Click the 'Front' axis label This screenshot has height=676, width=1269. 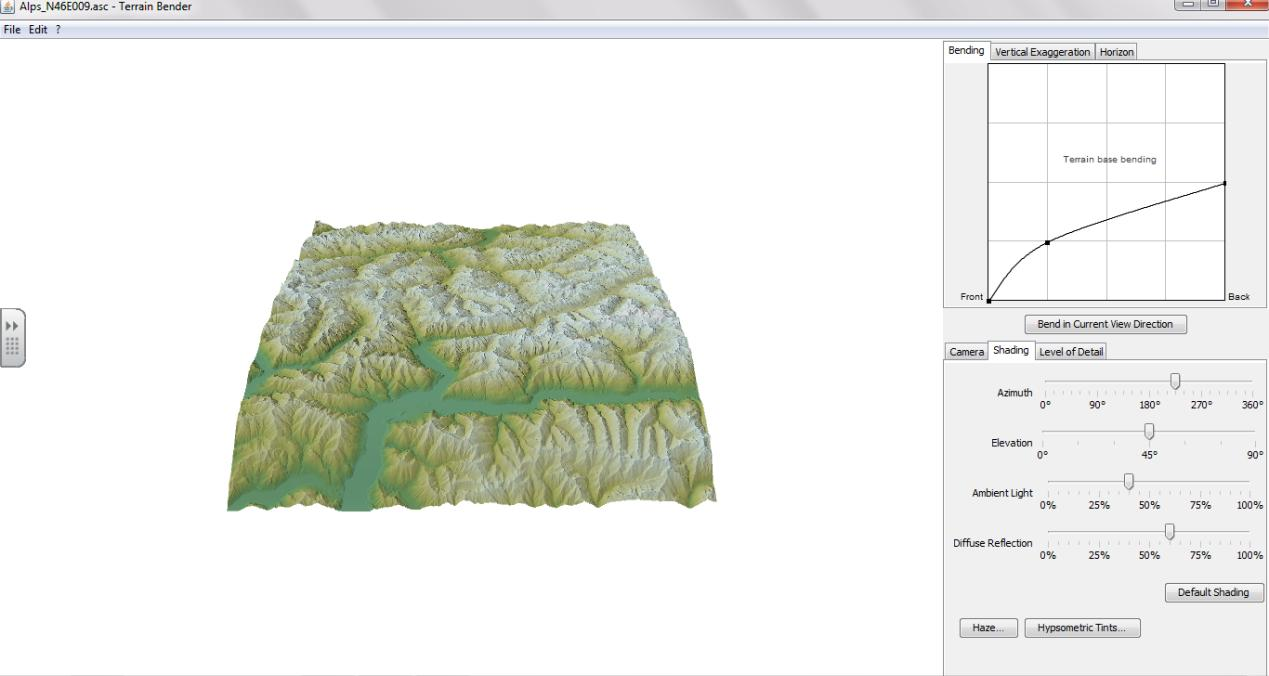coord(972,297)
